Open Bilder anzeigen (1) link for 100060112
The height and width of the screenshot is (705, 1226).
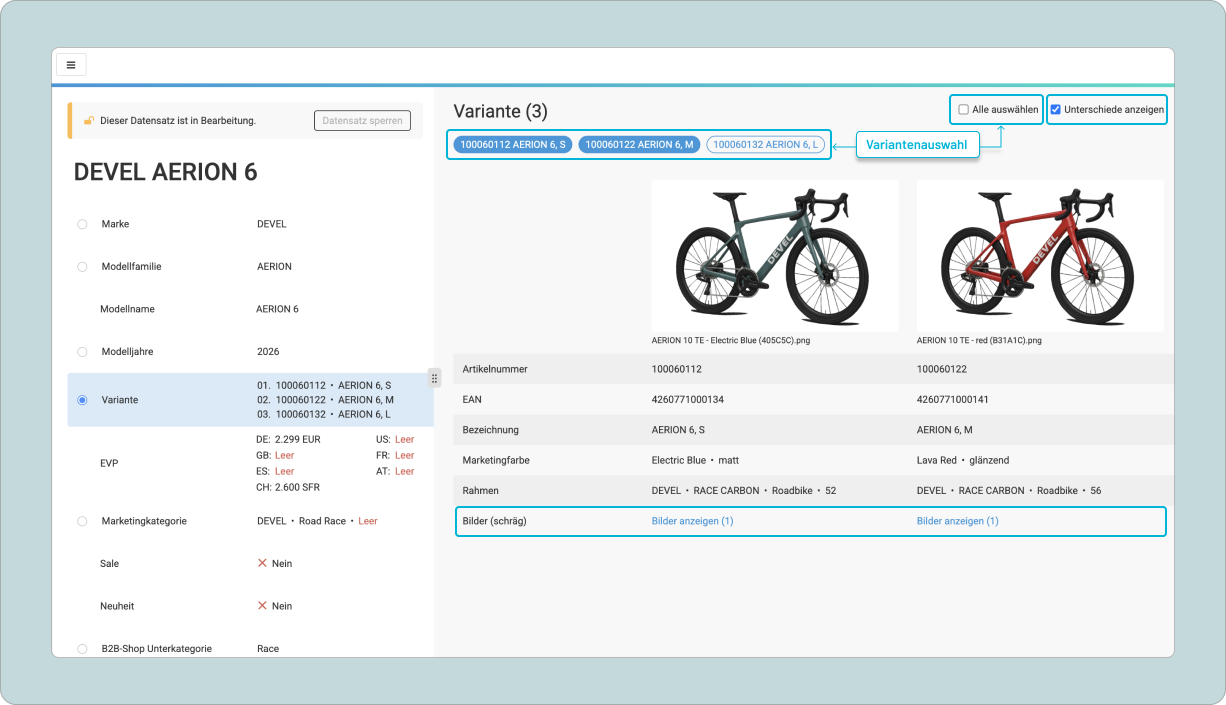(692, 521)
